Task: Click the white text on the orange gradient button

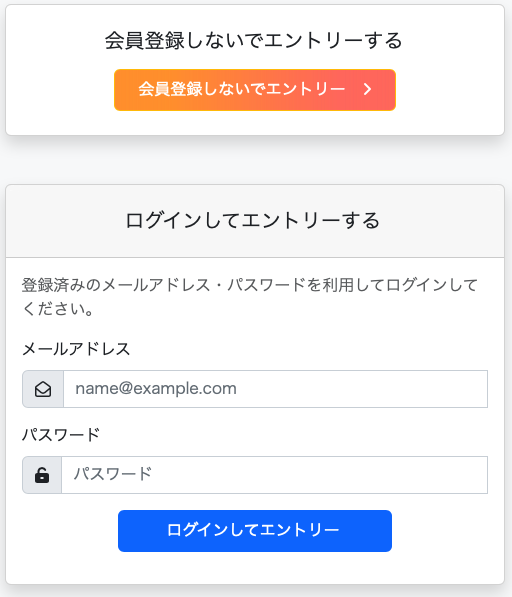Action: pos(242,89)
